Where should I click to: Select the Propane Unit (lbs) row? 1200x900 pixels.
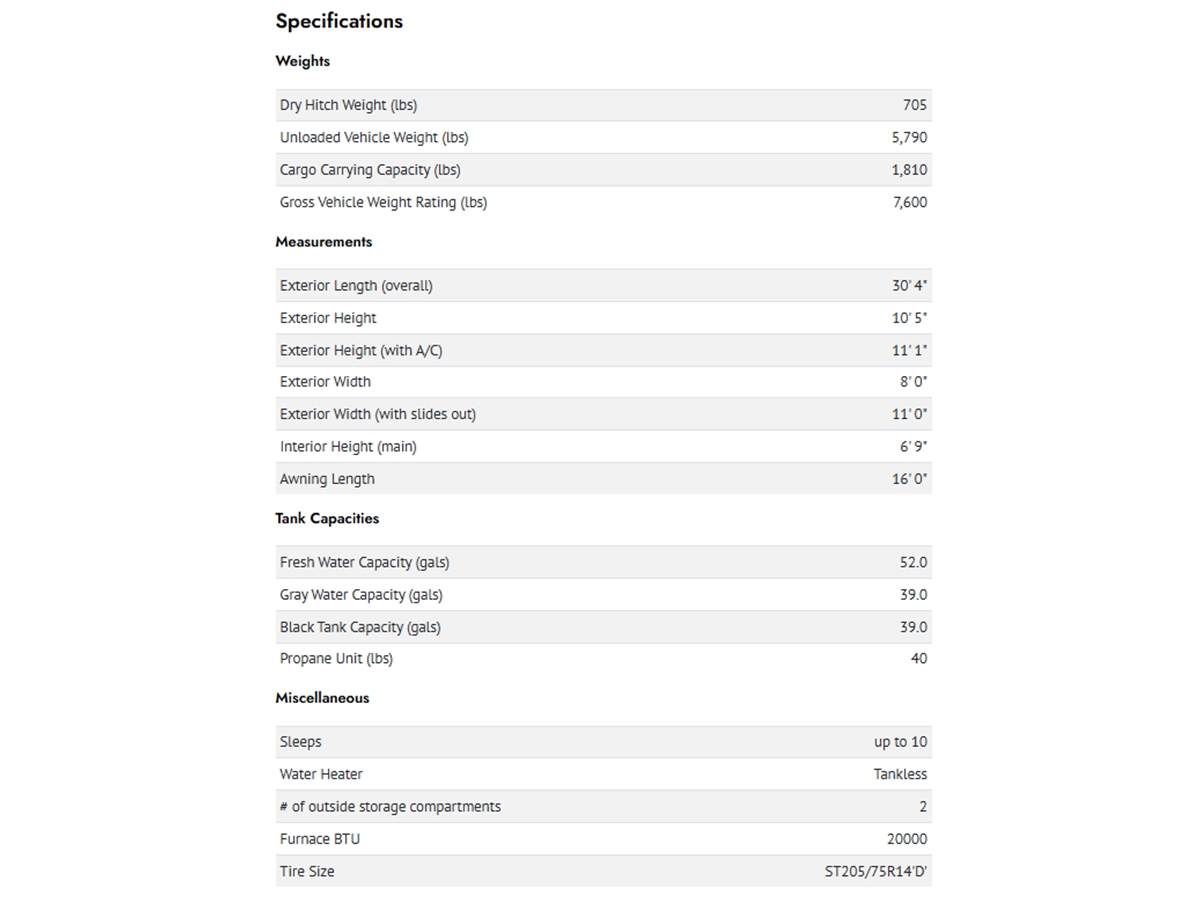pyautogui.click(x=604, y=659)
